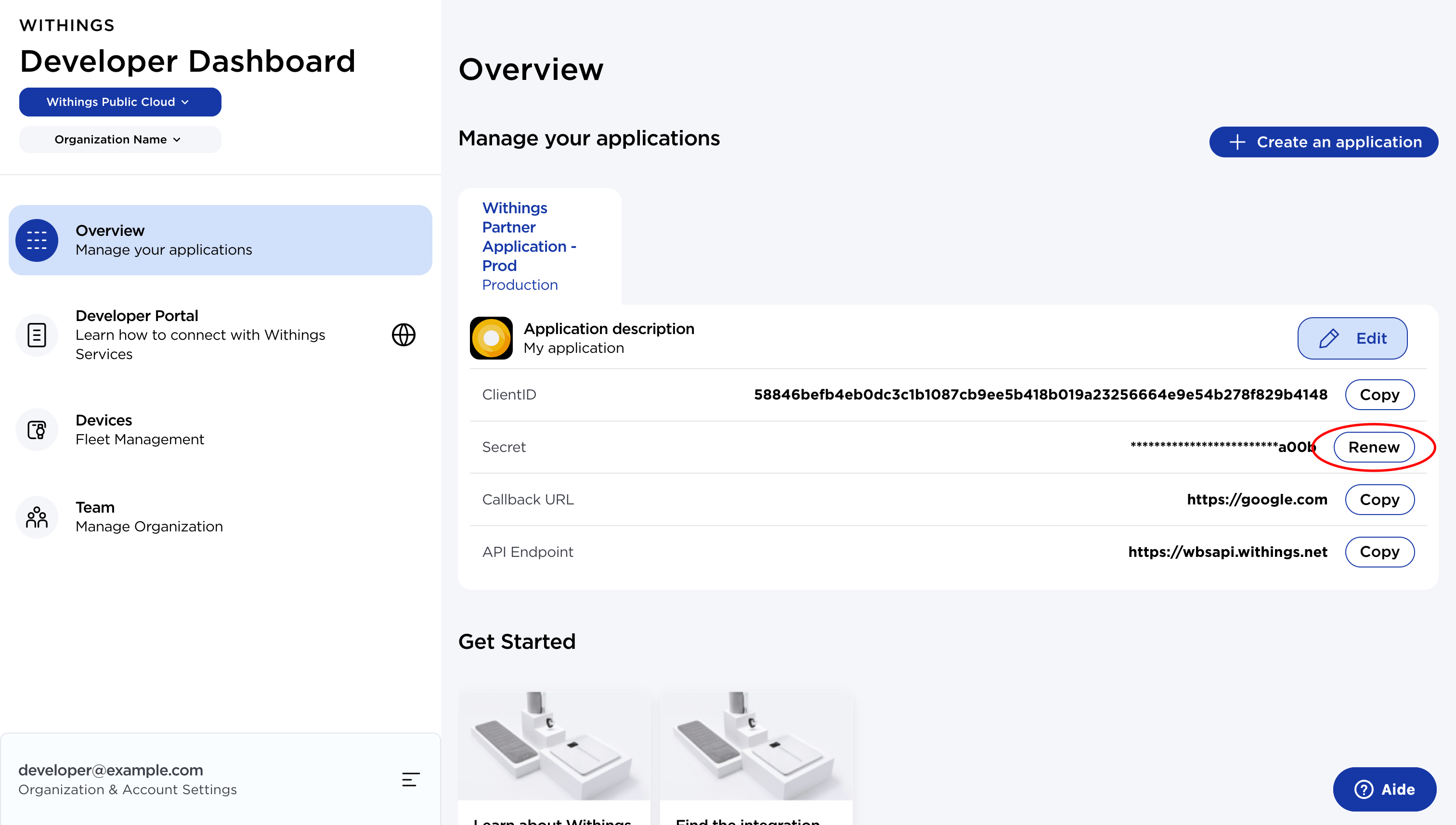Click Create an application button

coord(1324,142)
